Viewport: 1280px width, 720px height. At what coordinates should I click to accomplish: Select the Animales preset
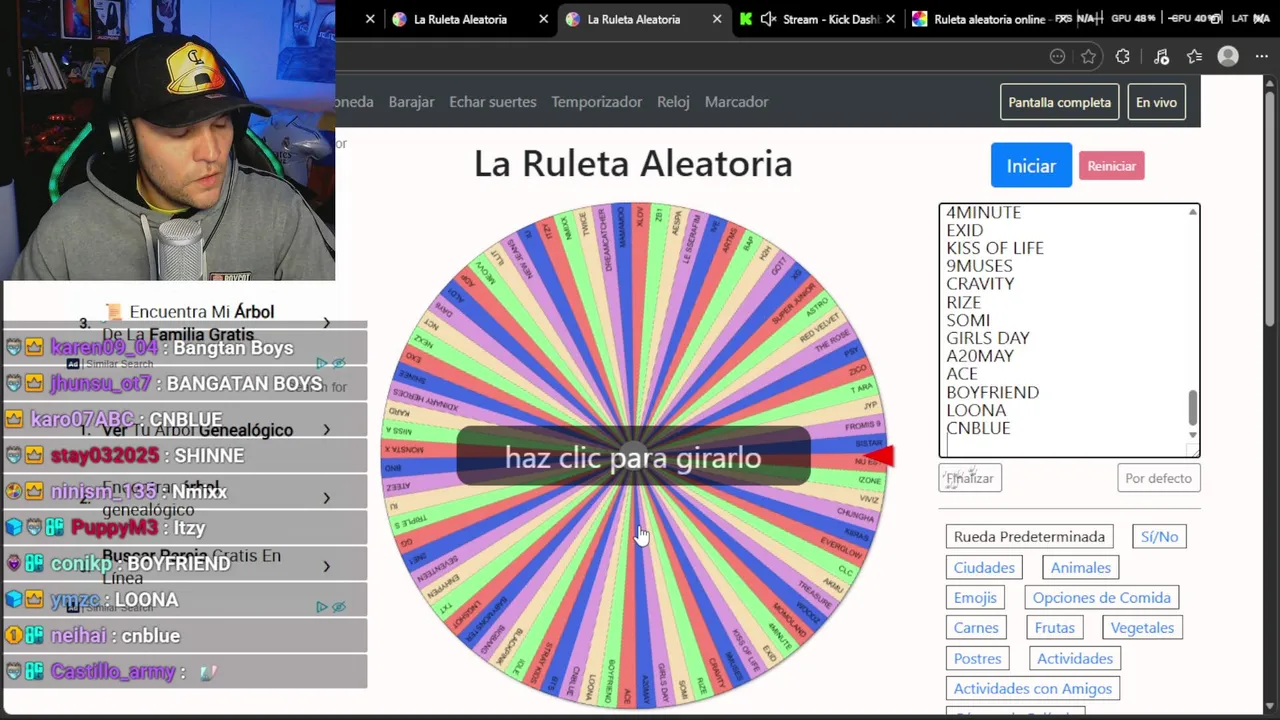(1080, 567)
